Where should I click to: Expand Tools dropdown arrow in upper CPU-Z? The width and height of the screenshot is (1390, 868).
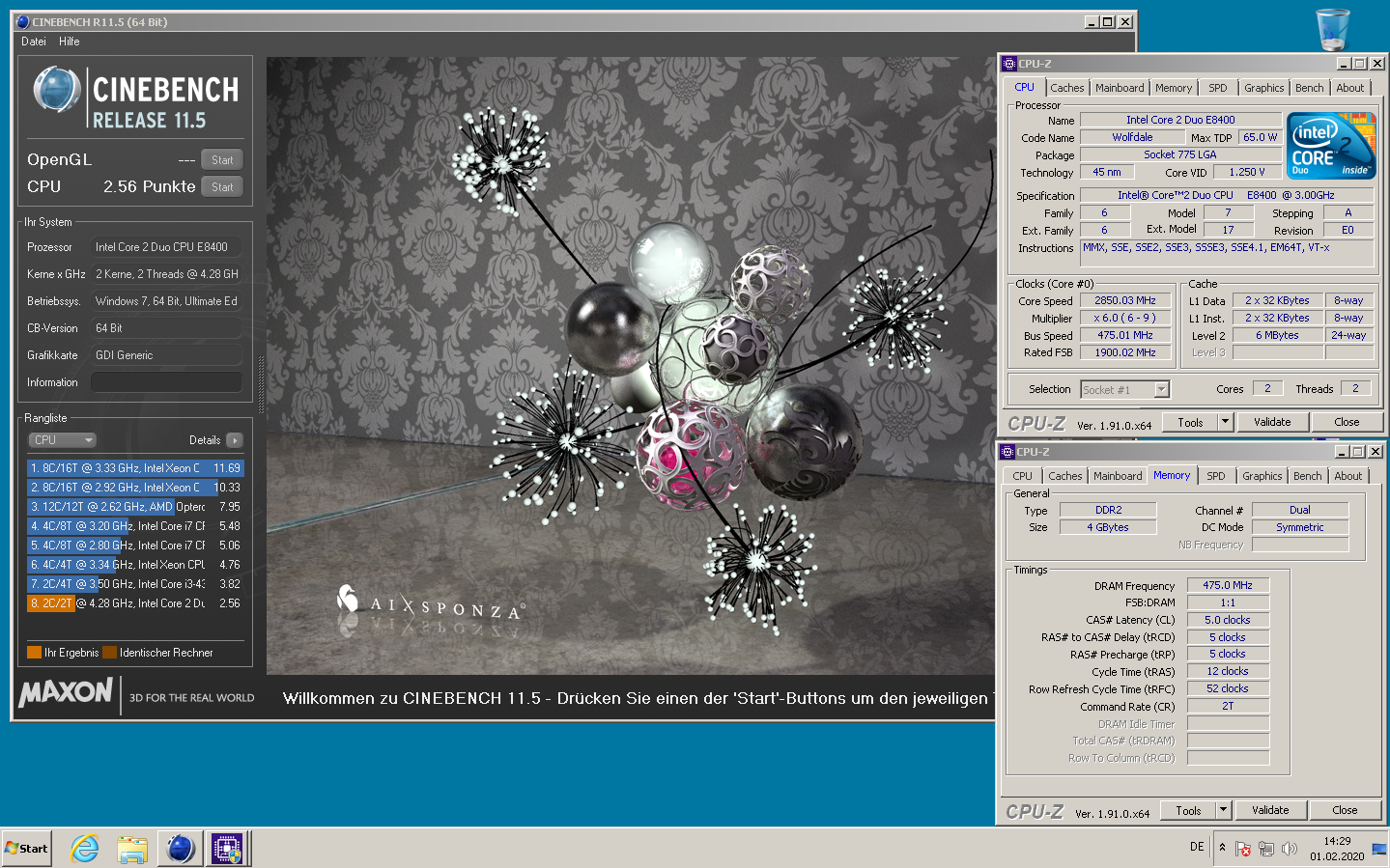click(1226, 423)
